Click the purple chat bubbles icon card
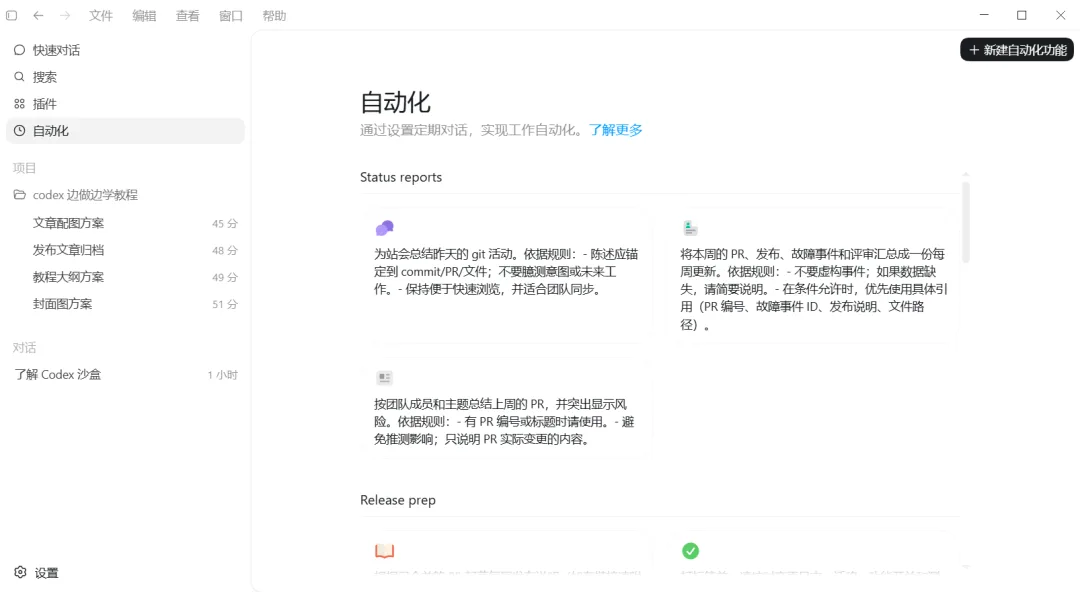Screen dimensions: 1080x592 pos(384,227)
